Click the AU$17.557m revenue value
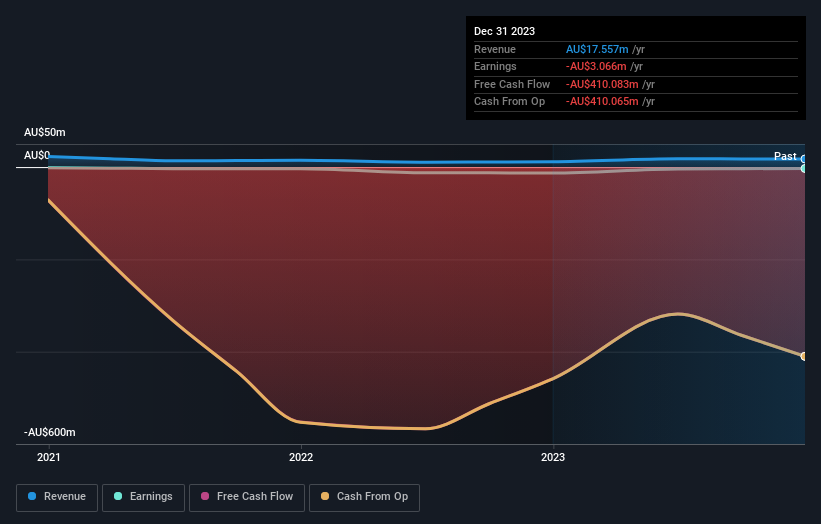The image size is (821, 524). point(597,49)
